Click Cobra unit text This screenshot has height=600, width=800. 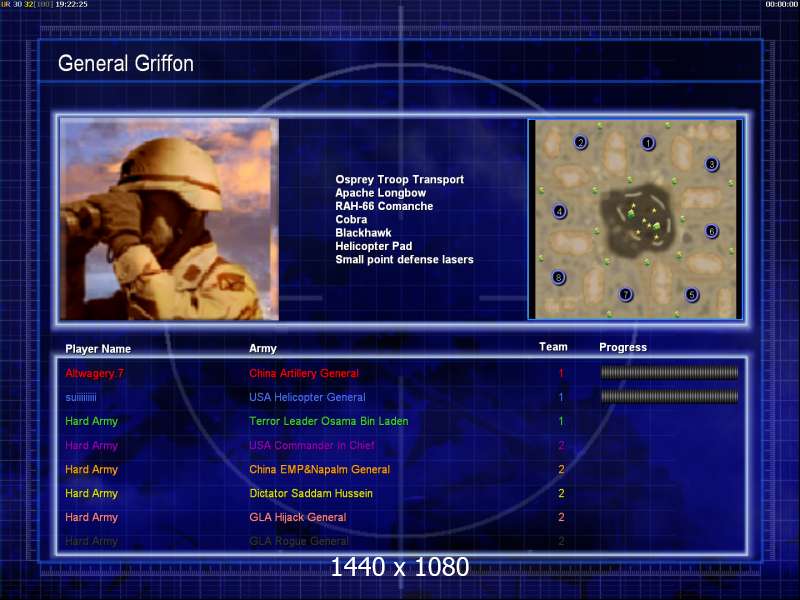[351, 219]
